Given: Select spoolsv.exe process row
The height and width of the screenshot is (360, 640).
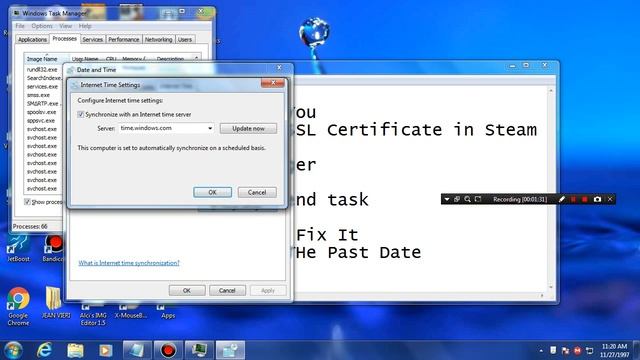Looking at the screenshot, I should [42, 112].
